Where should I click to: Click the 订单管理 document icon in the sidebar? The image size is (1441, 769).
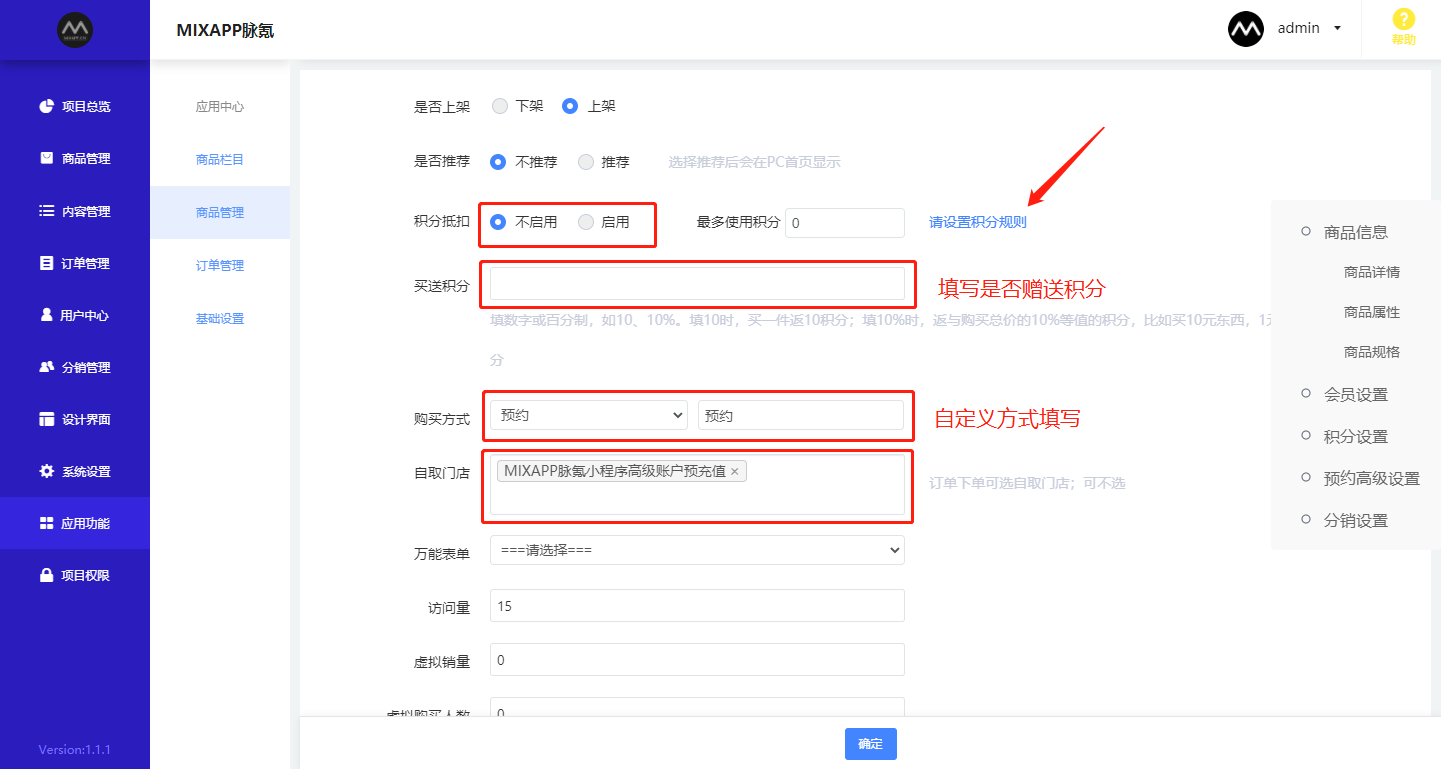tap(46, 263)
